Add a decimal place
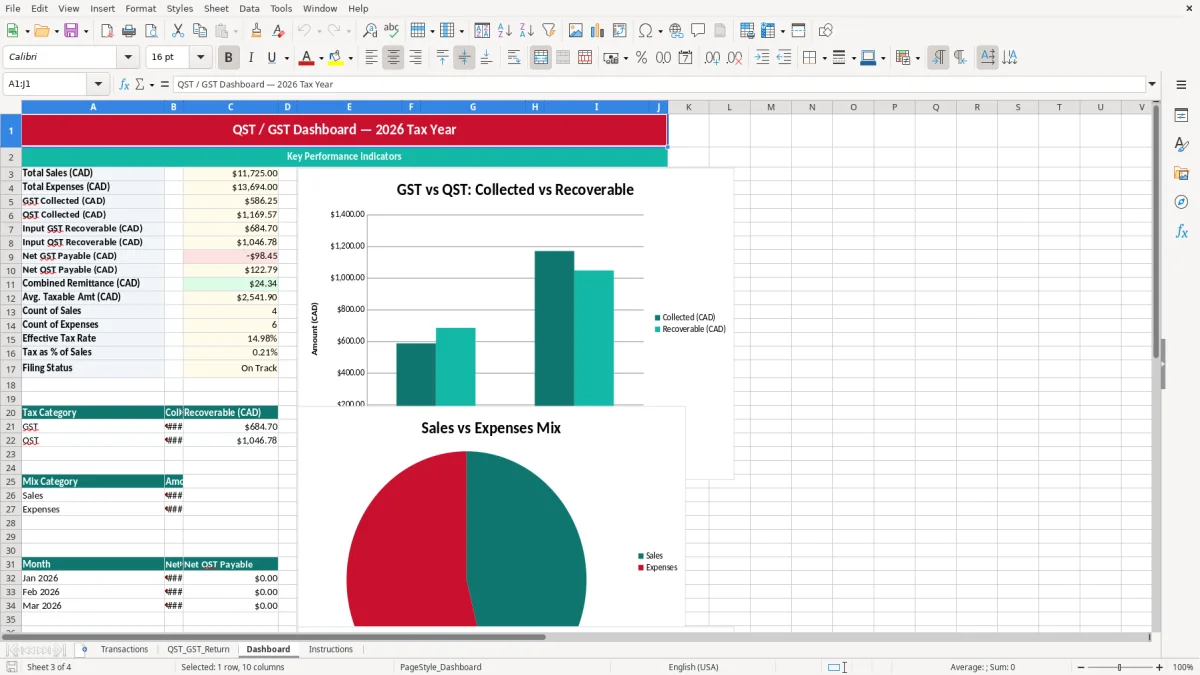Image resolution: width=1200 pixels, height=675 pixels. (x=712, y=58)
